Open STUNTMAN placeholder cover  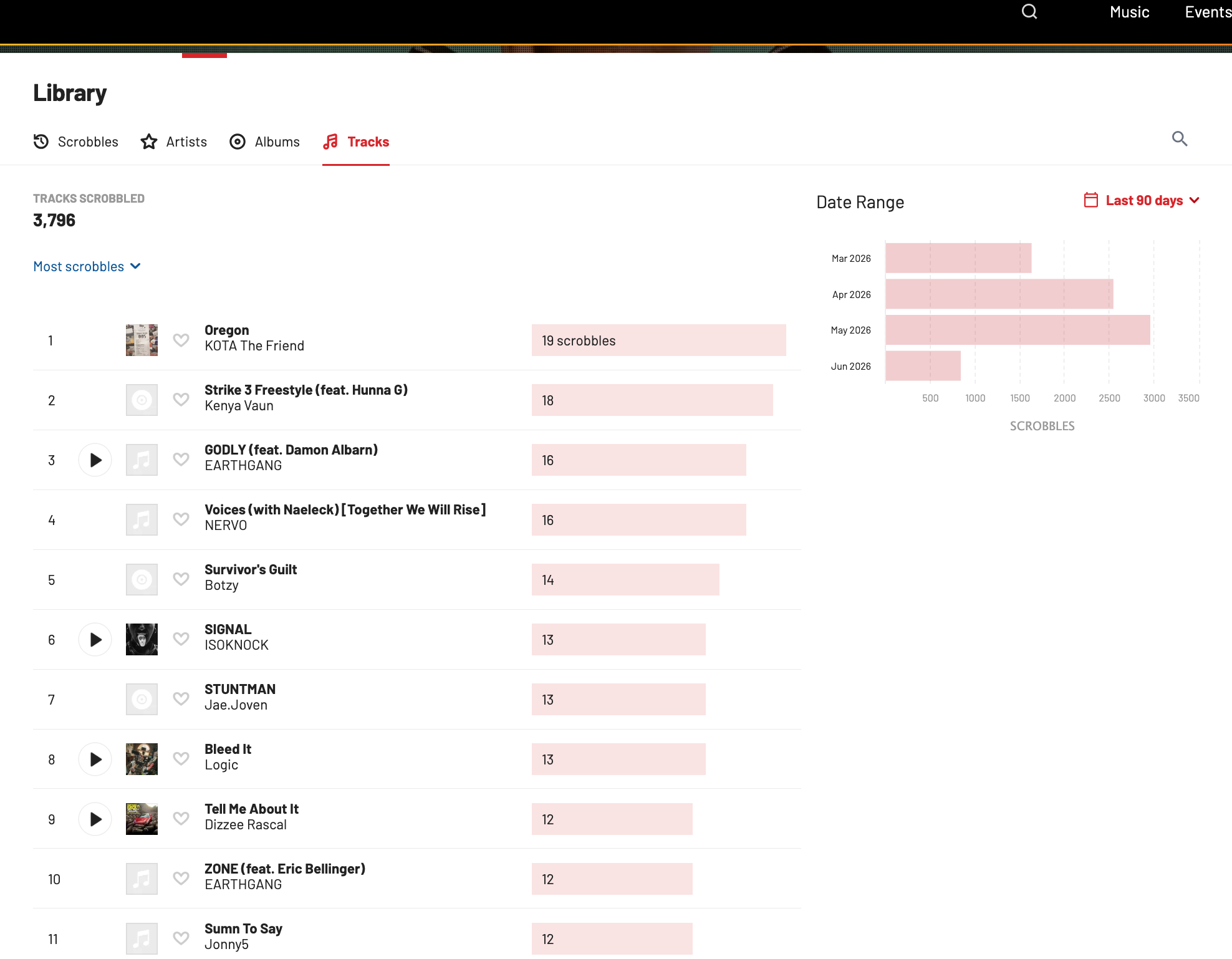[142, 700]
